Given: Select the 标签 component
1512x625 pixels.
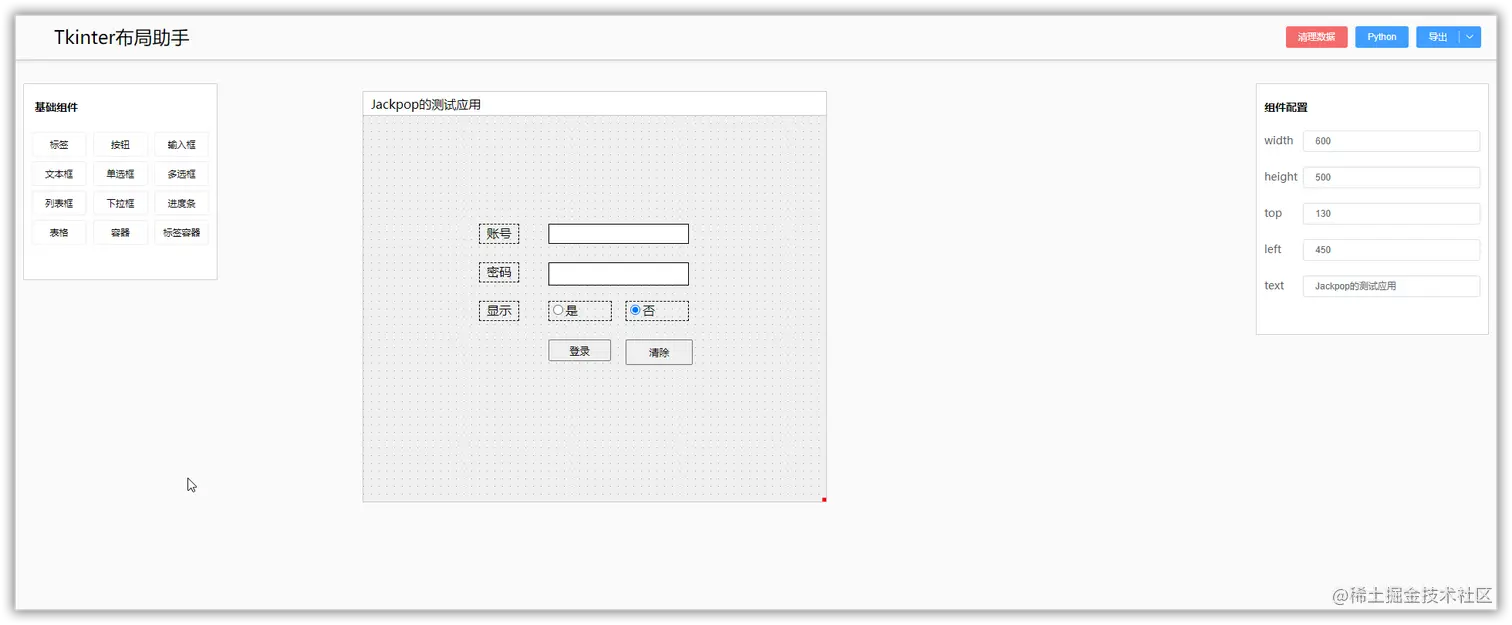Looking at the screenshot, I should click(x=59, y=145).
